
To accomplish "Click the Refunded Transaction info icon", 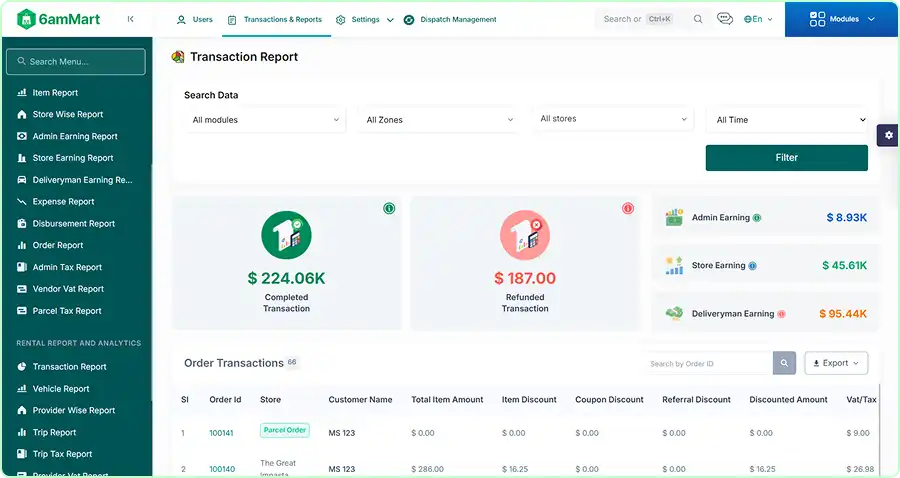I will pyautogui.click(x=628, y=208).
